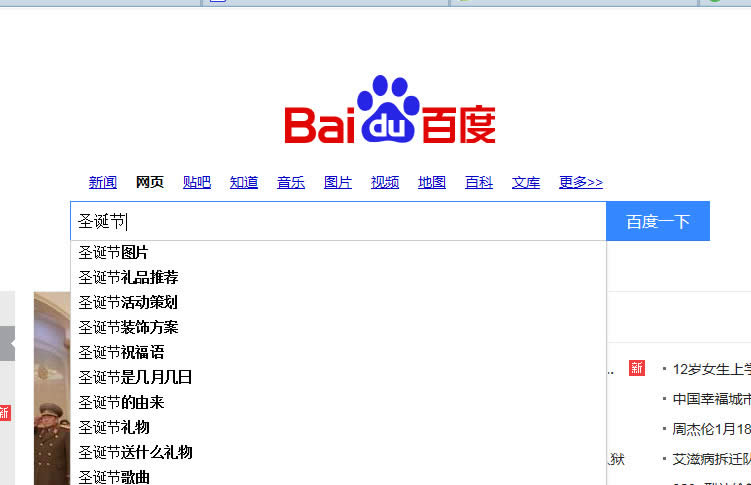Choose suggestion 圣诞节礼品推荐
751x485 pixels.
coord(128,277)
